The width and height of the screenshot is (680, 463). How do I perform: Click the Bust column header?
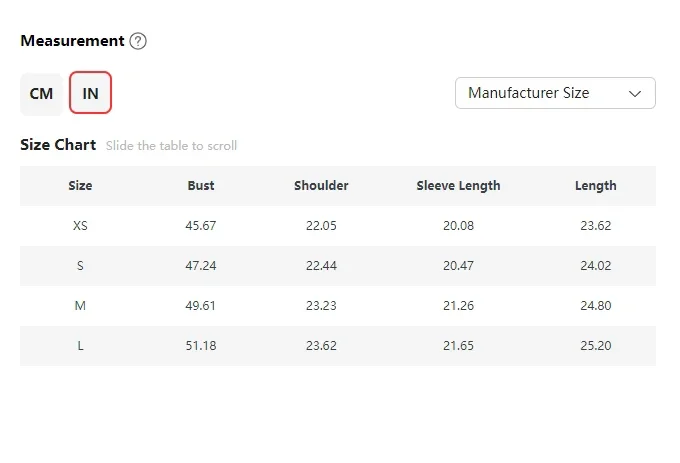[x=201, y=185]
